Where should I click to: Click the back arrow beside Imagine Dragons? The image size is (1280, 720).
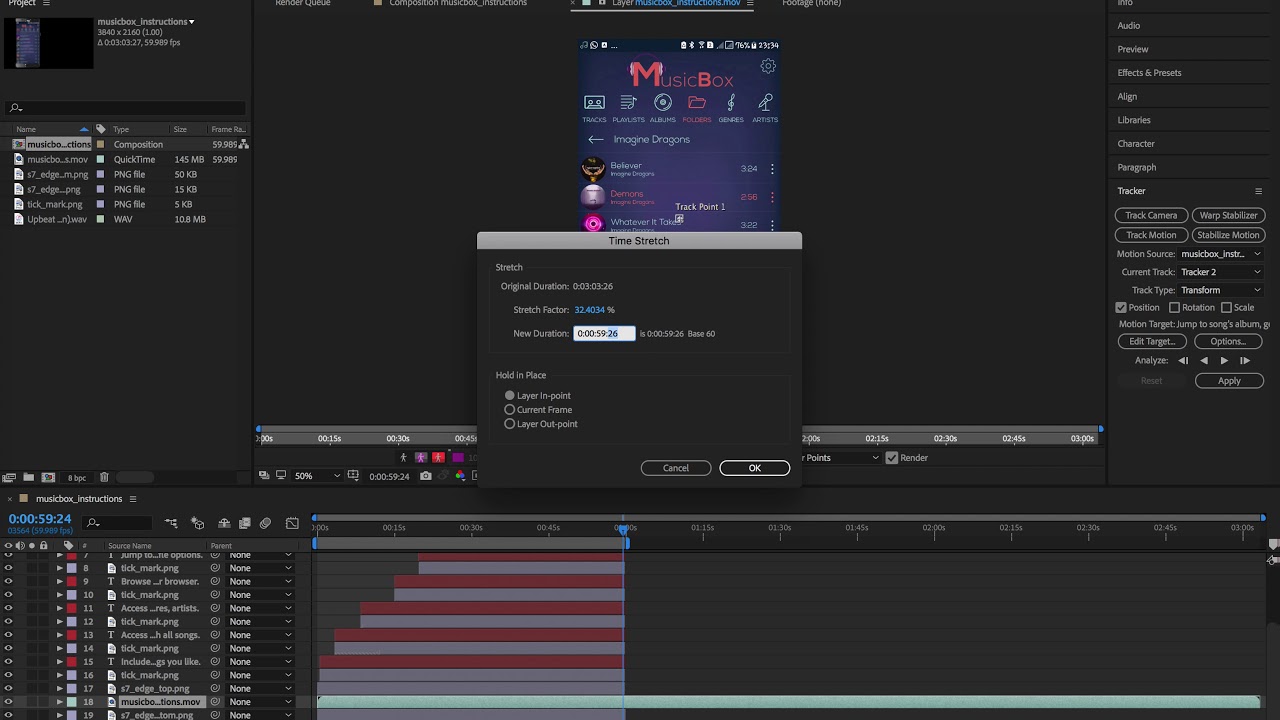tap(596, 140)
